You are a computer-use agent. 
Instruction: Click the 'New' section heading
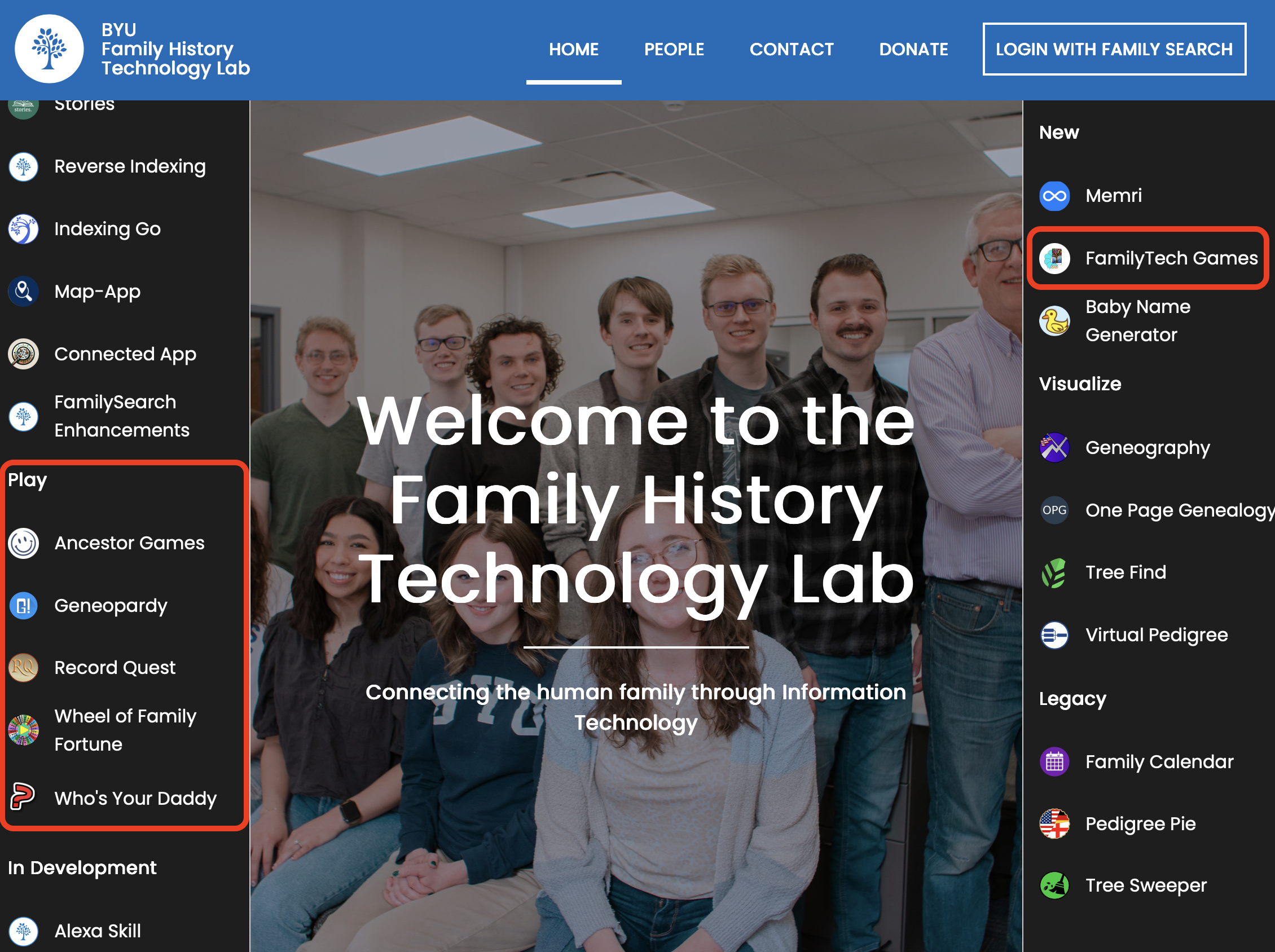pyautogui.click(x=1059, y=133)
